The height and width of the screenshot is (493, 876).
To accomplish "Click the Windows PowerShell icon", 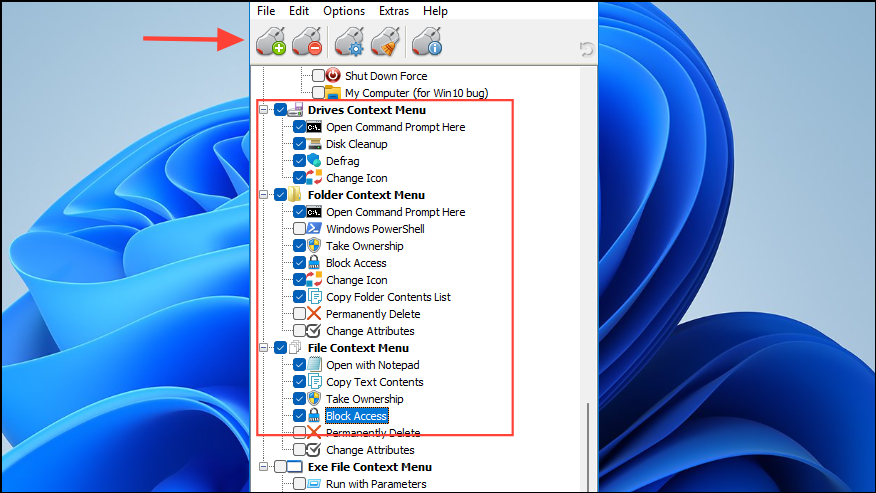I will point(315,229).
